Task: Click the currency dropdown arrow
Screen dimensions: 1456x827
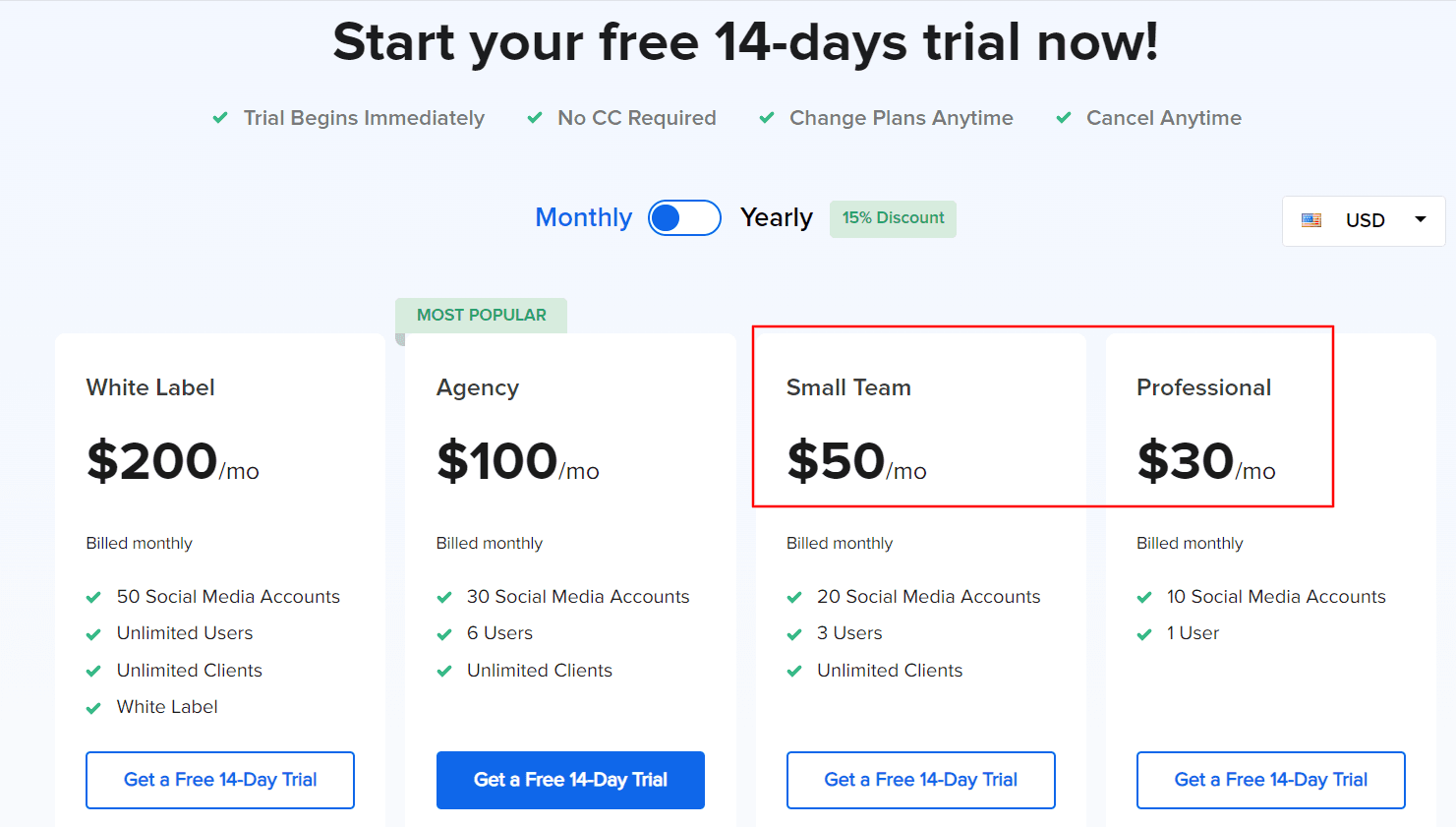Action: pos(1421,219)
